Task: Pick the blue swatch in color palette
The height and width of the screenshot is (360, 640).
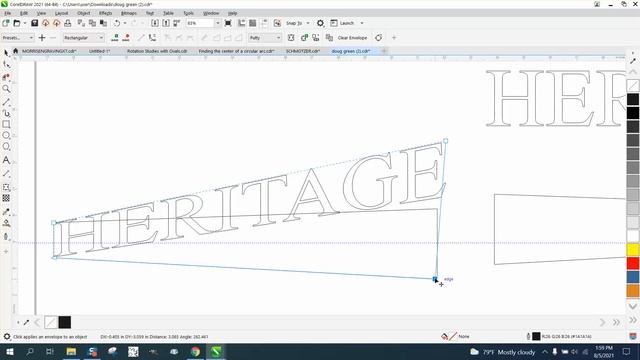Action: 633,277
